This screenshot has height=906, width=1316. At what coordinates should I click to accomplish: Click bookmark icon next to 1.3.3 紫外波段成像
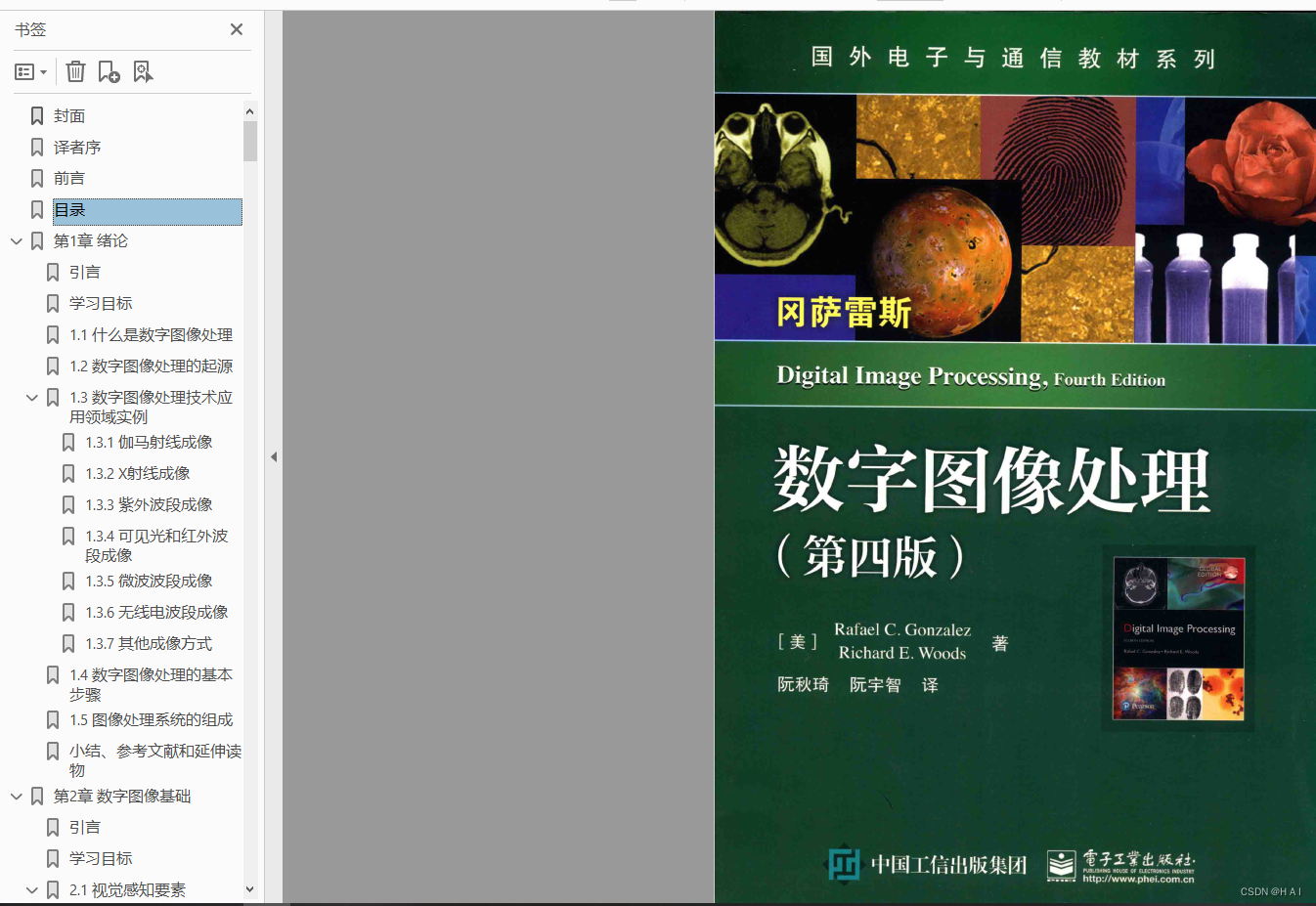pos(68,505)
